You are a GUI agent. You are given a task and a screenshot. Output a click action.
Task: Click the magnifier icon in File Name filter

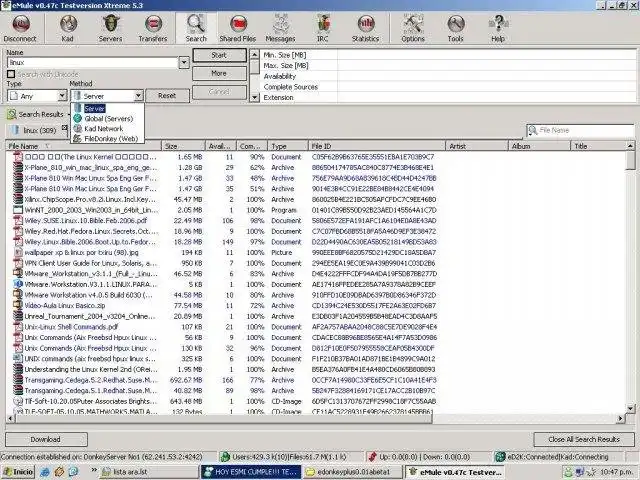533,131
